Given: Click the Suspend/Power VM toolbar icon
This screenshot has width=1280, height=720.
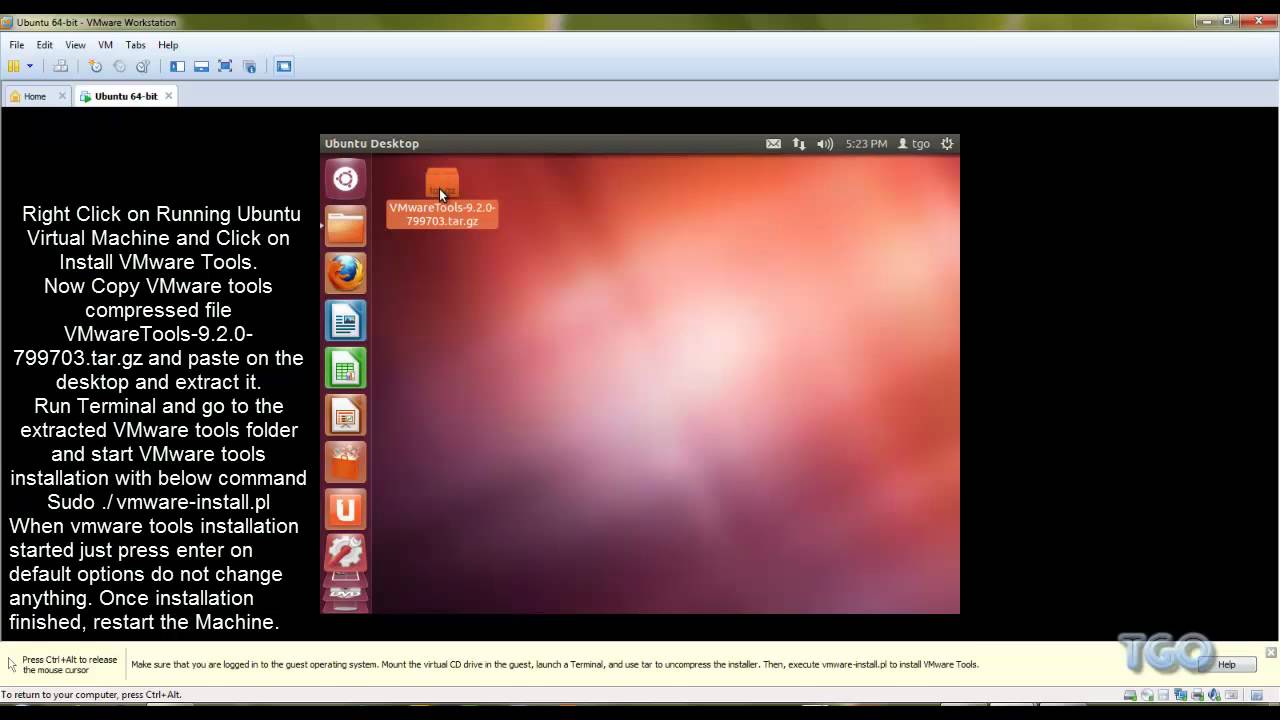Looking at the screenshot, I should (14, 66).
